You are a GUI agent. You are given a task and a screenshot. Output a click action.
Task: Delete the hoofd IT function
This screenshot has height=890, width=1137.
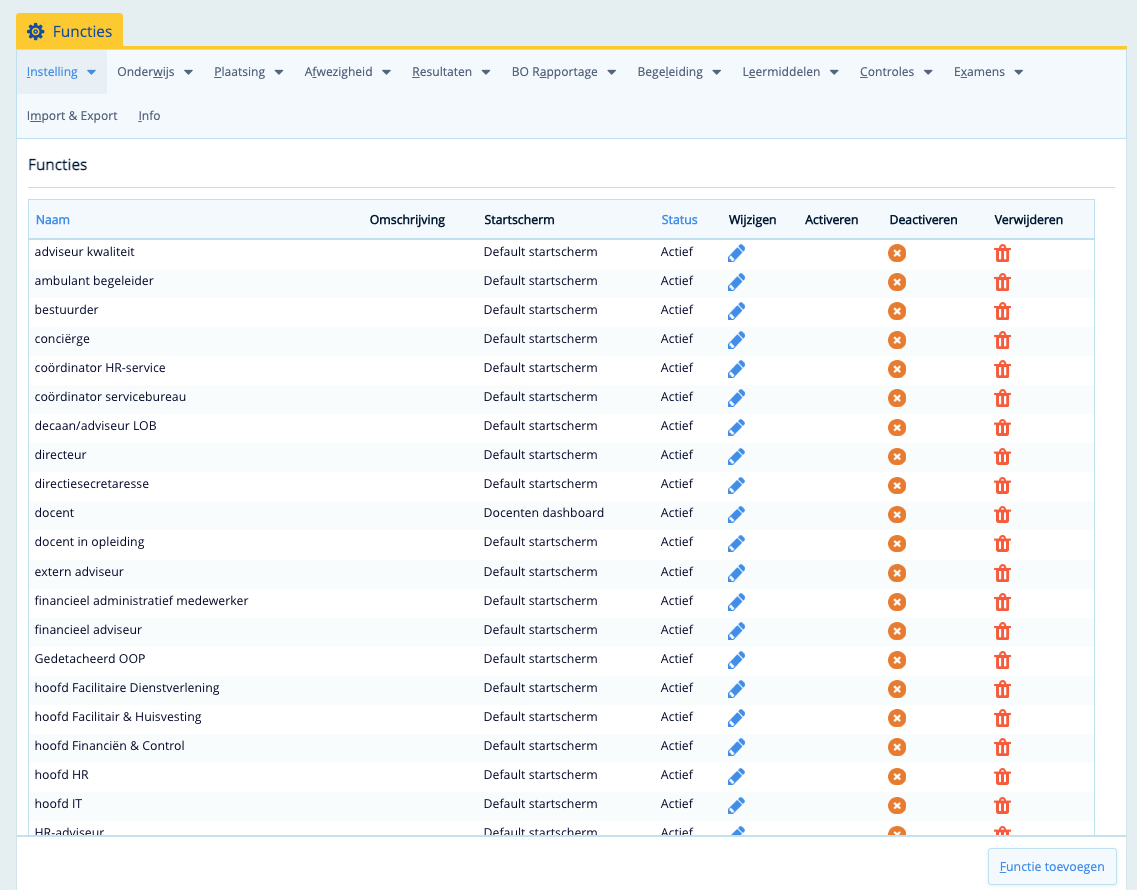tap(1002, 805)
